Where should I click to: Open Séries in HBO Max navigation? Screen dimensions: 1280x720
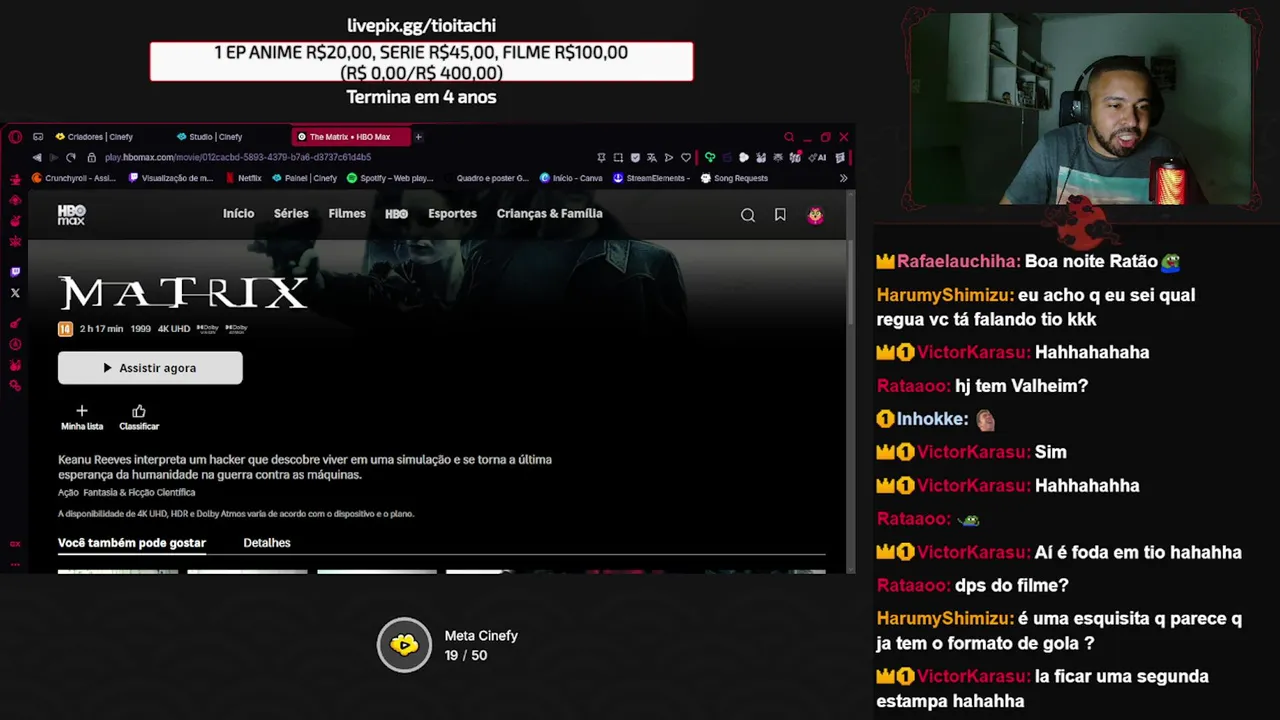[x=291, y=214]
